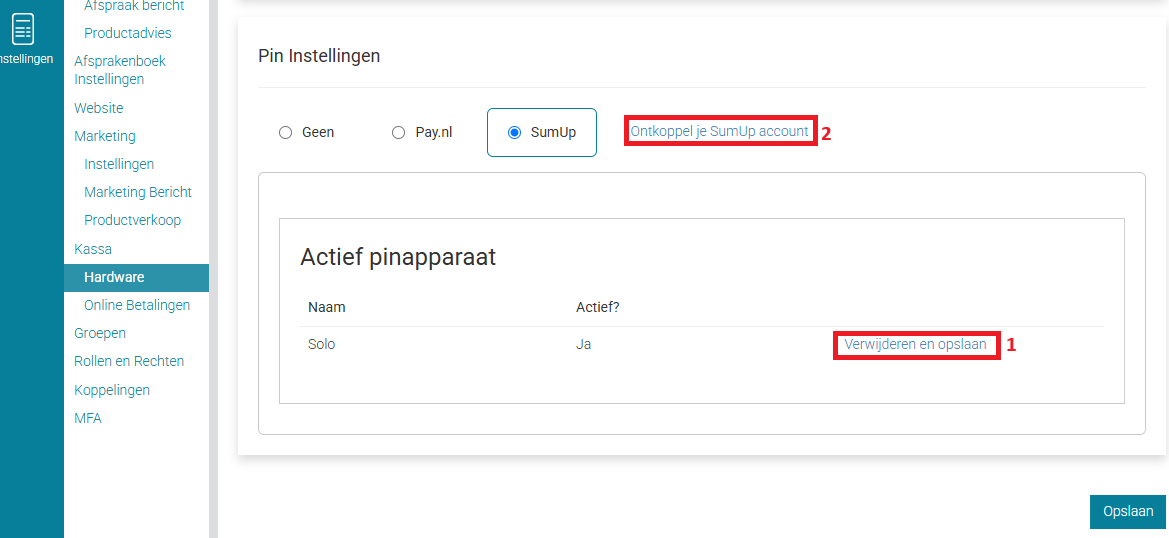Screen dimensions: 1169x538
Task: Click Verwijderen en opslaan for Solo
Action: pyautogui.click(x=915, y=344)
